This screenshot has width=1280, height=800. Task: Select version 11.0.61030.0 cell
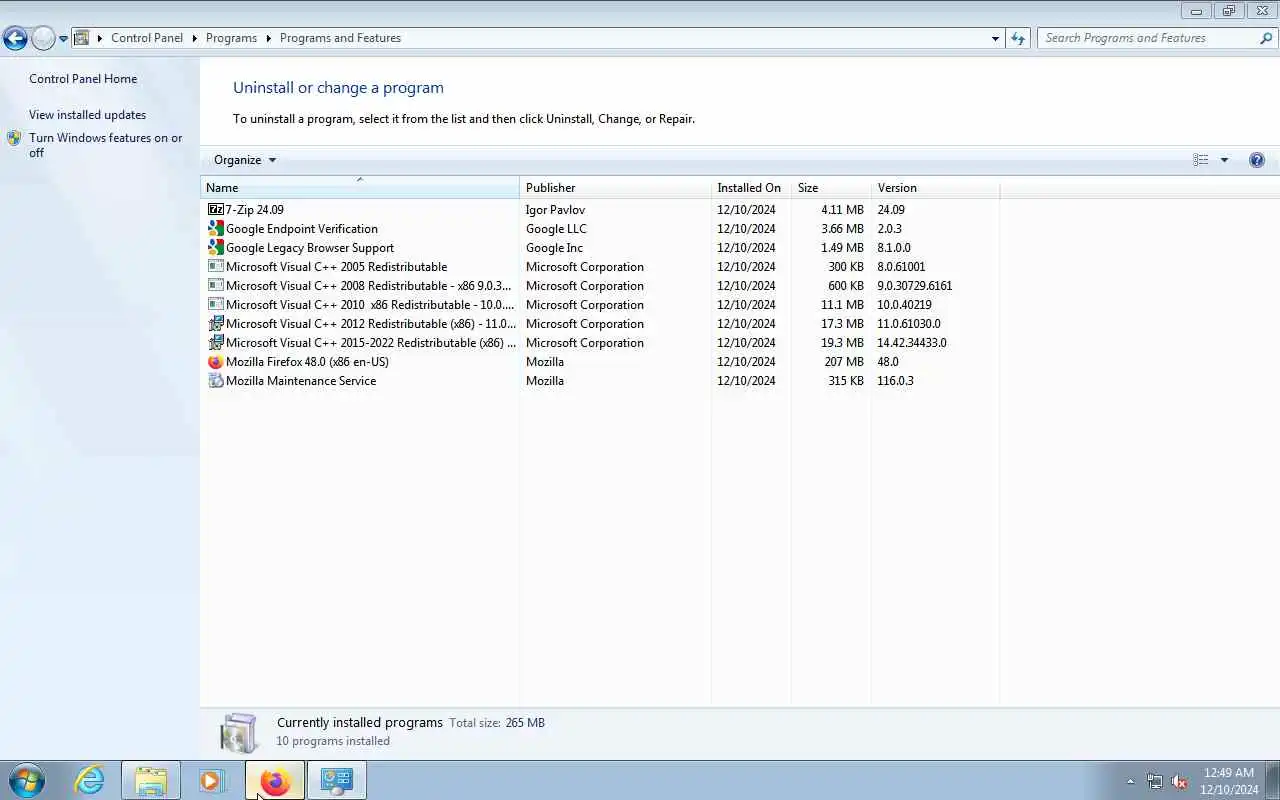[x=909, y=324]
